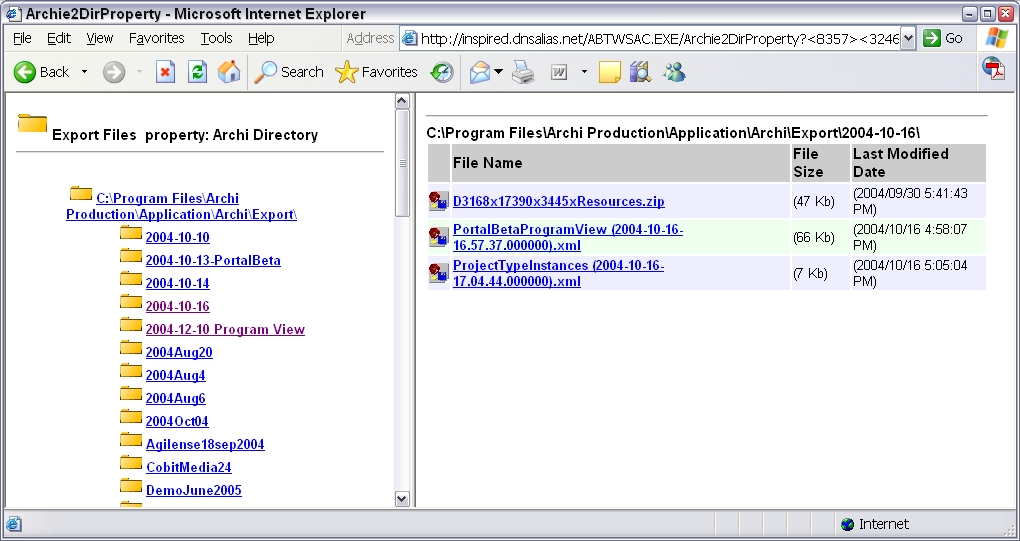The height and width of the screenshot is (541, 1020).
Task: Refresh the page using the toolbar icon
Action: [x=197, y=72]
